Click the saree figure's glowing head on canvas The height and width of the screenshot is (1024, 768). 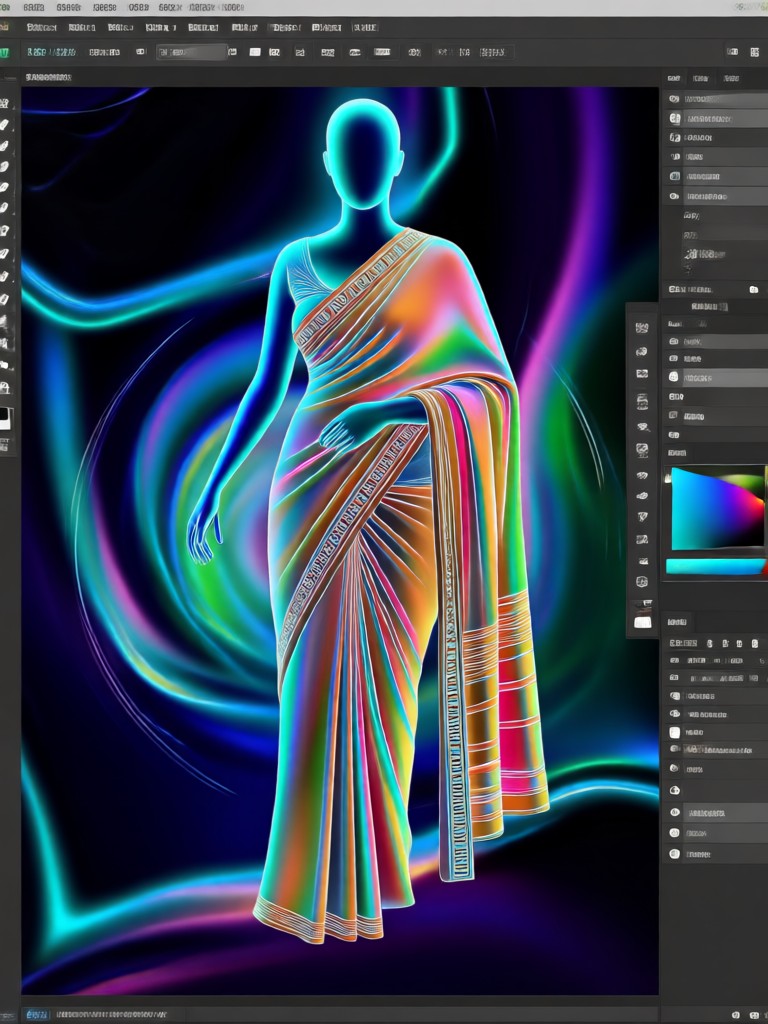tap(362, 153)
